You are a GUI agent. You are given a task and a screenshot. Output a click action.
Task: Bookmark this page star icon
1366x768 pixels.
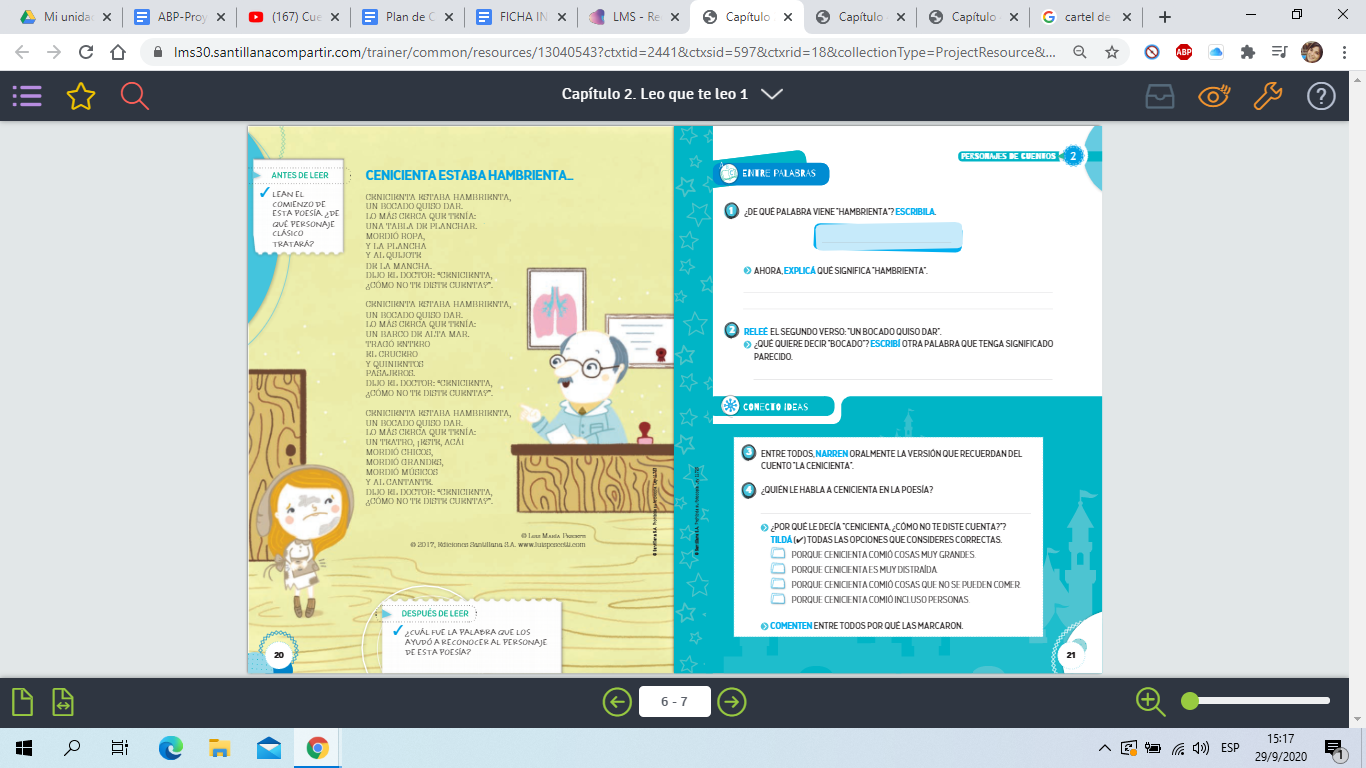(1111, 53)
